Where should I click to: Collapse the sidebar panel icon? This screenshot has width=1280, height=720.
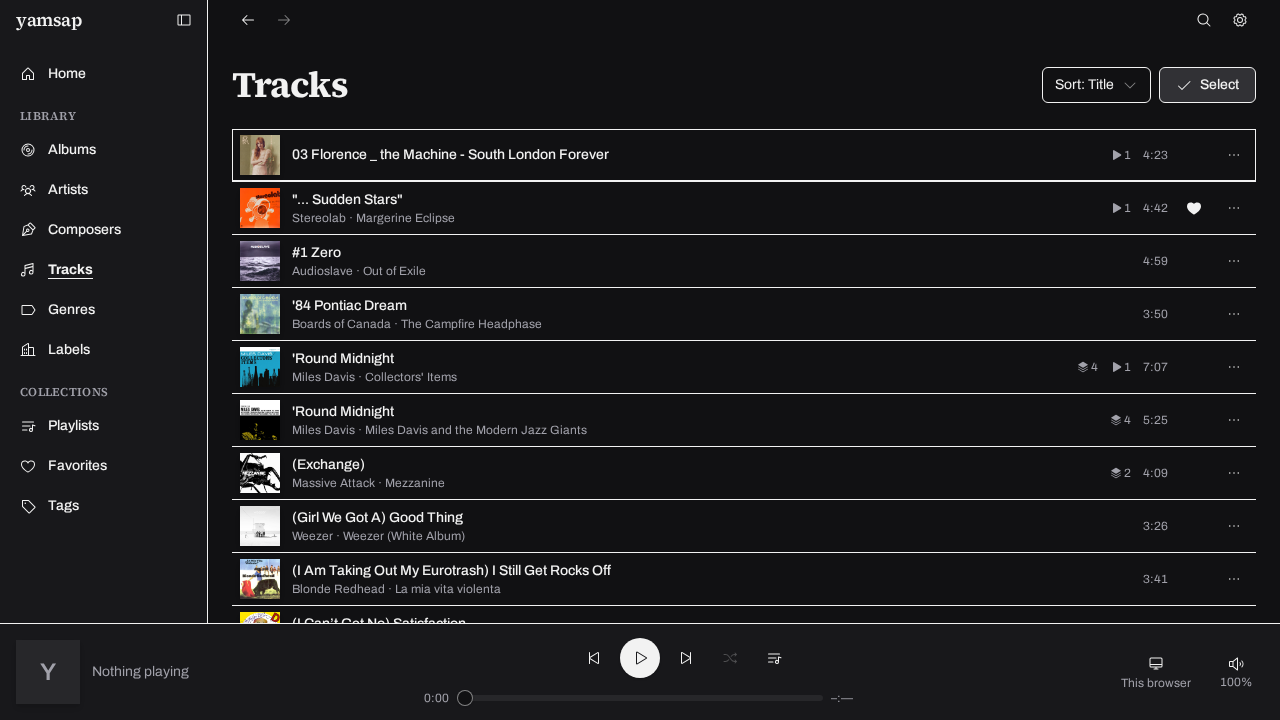[184, 20]
